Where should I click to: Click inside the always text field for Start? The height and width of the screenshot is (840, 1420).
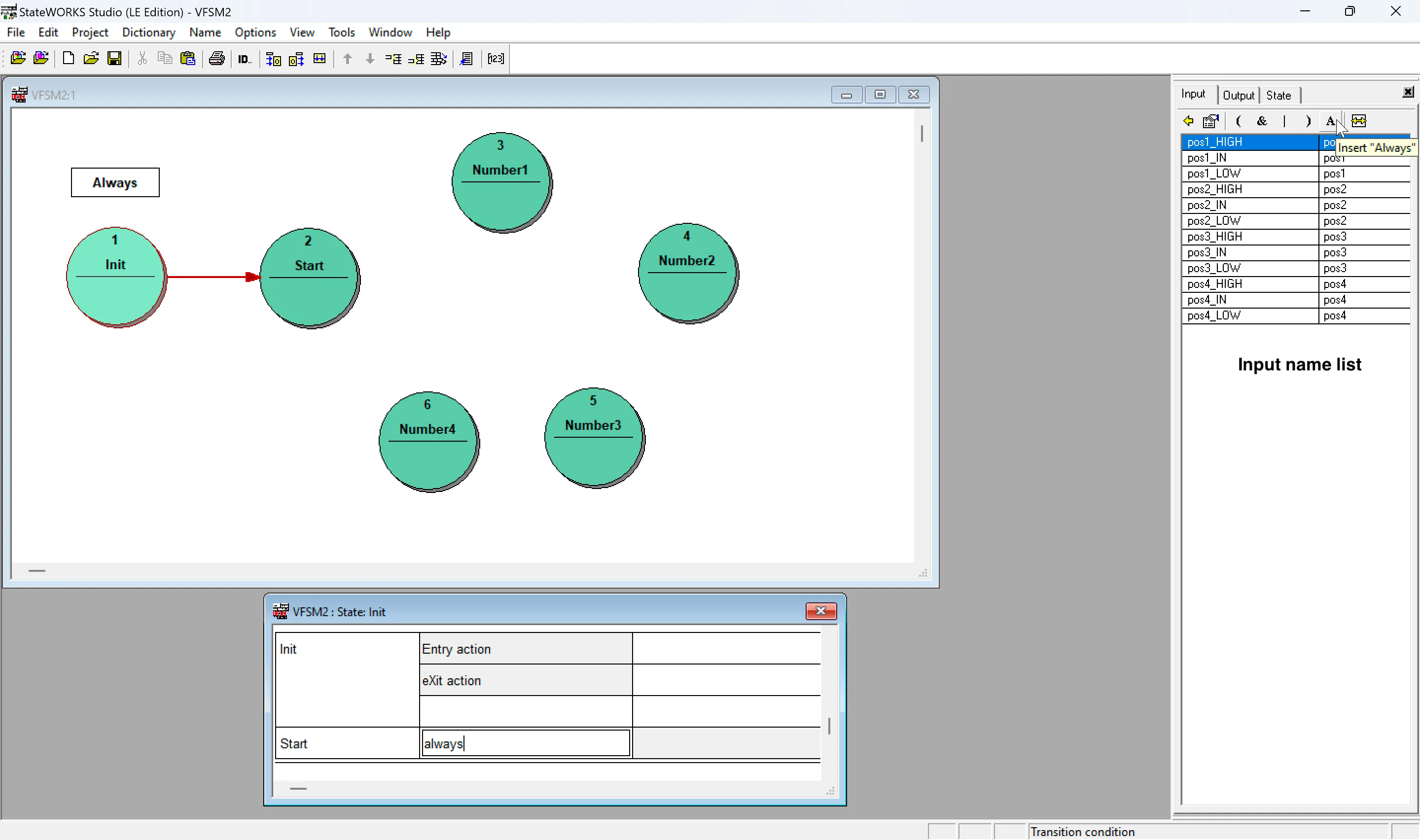click(x=525, y=743)
